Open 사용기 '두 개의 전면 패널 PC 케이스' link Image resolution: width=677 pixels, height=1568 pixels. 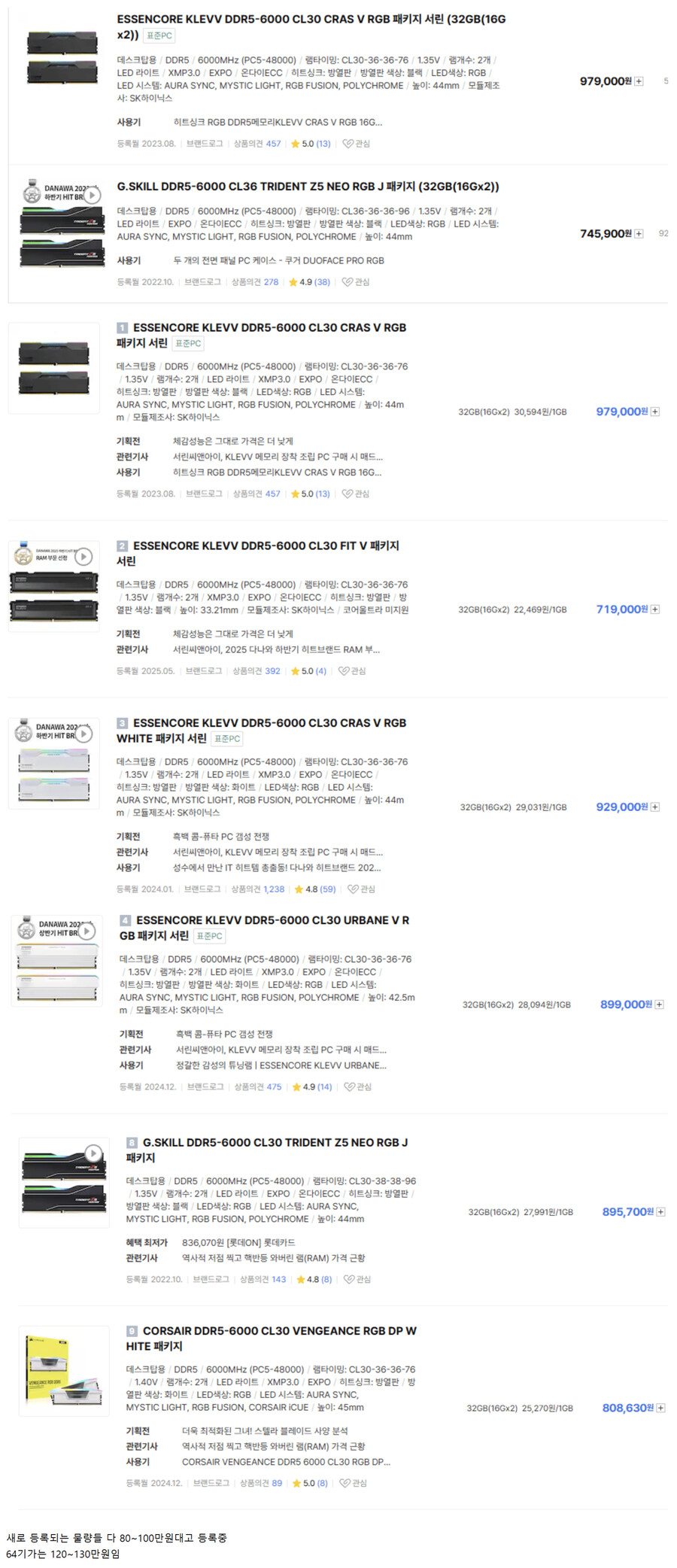(278, 260)
